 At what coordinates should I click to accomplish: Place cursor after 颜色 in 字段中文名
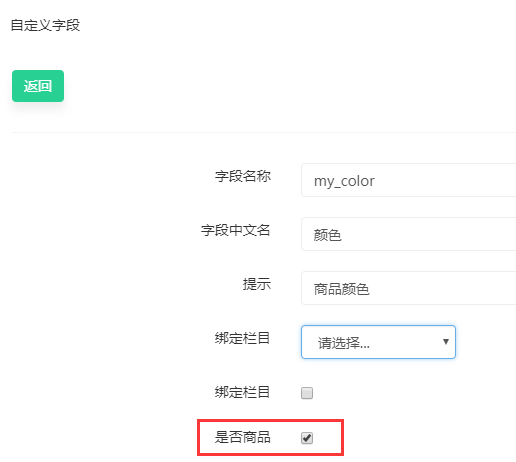point(342,235)
